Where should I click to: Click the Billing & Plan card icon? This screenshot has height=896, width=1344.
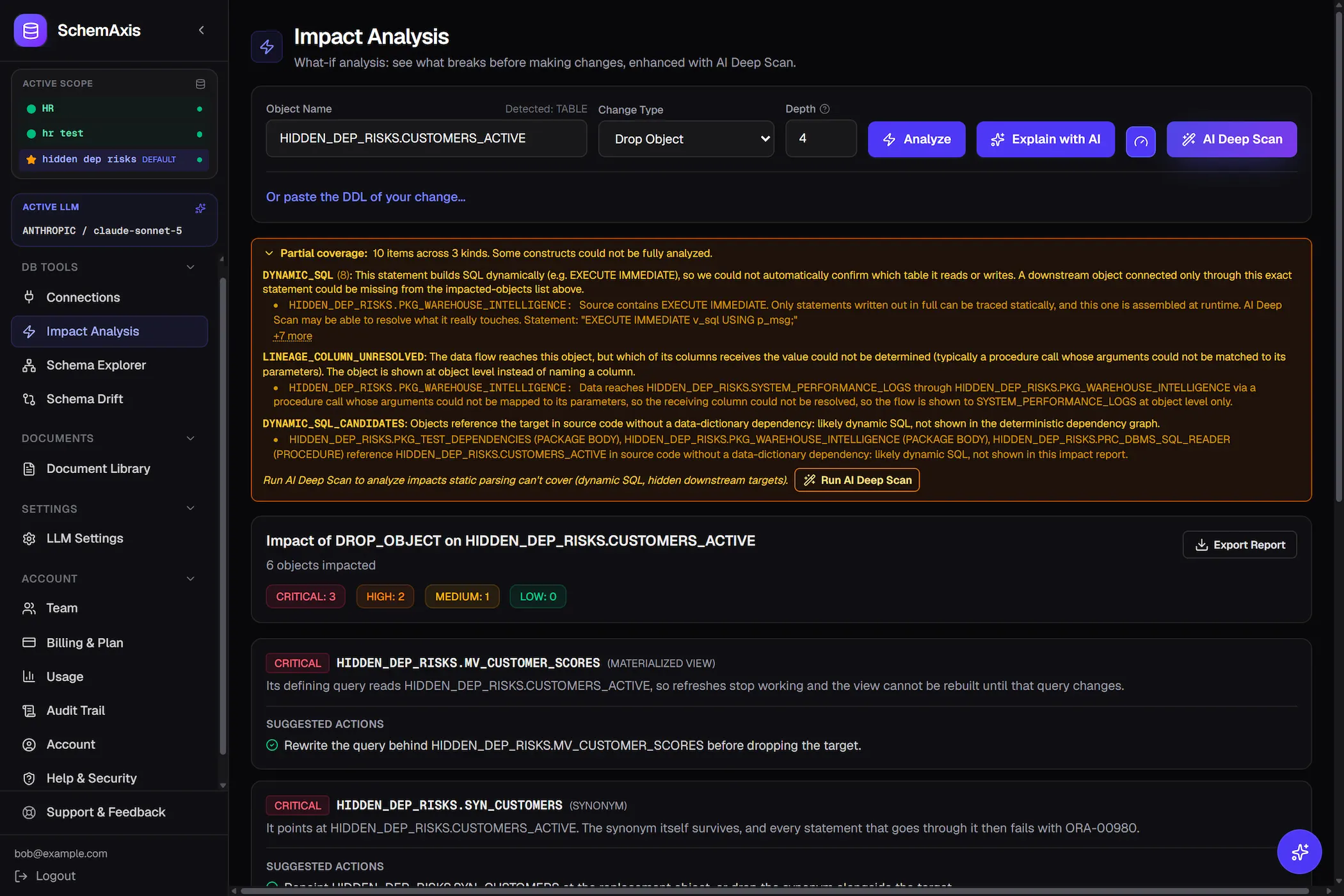click(x=29, y=643)
